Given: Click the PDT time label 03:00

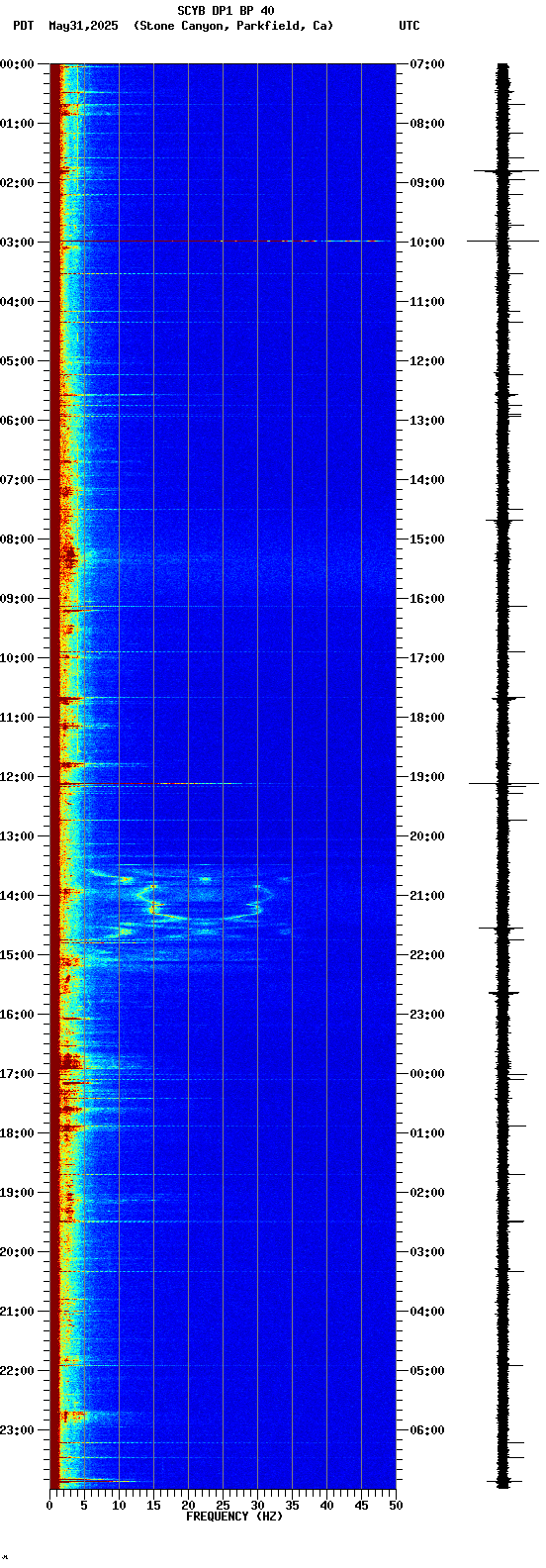Looking at the screenshot, I should tap(17, 243).
